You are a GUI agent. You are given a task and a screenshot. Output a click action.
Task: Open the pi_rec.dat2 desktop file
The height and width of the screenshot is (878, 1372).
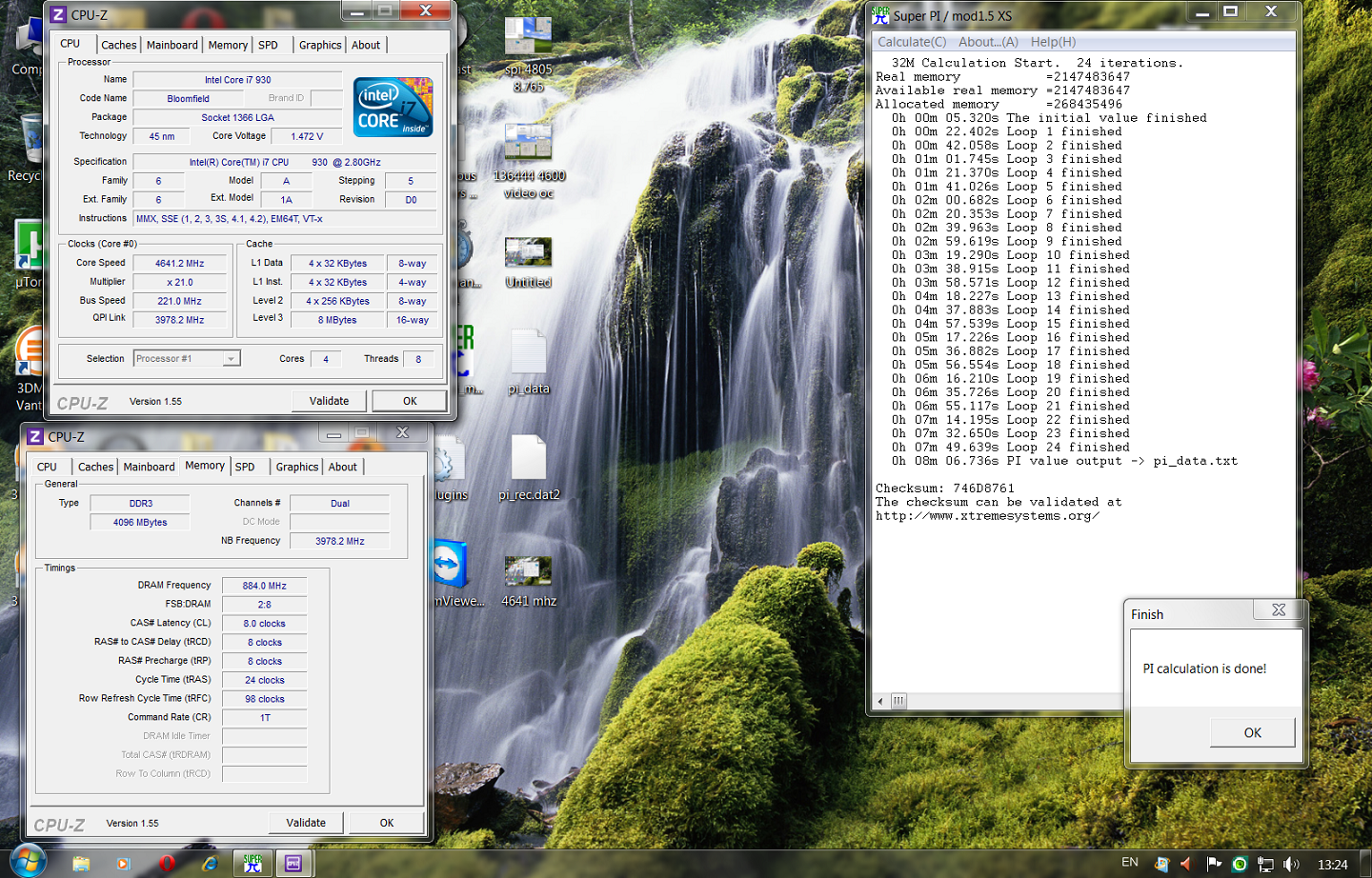click(529, 468)
